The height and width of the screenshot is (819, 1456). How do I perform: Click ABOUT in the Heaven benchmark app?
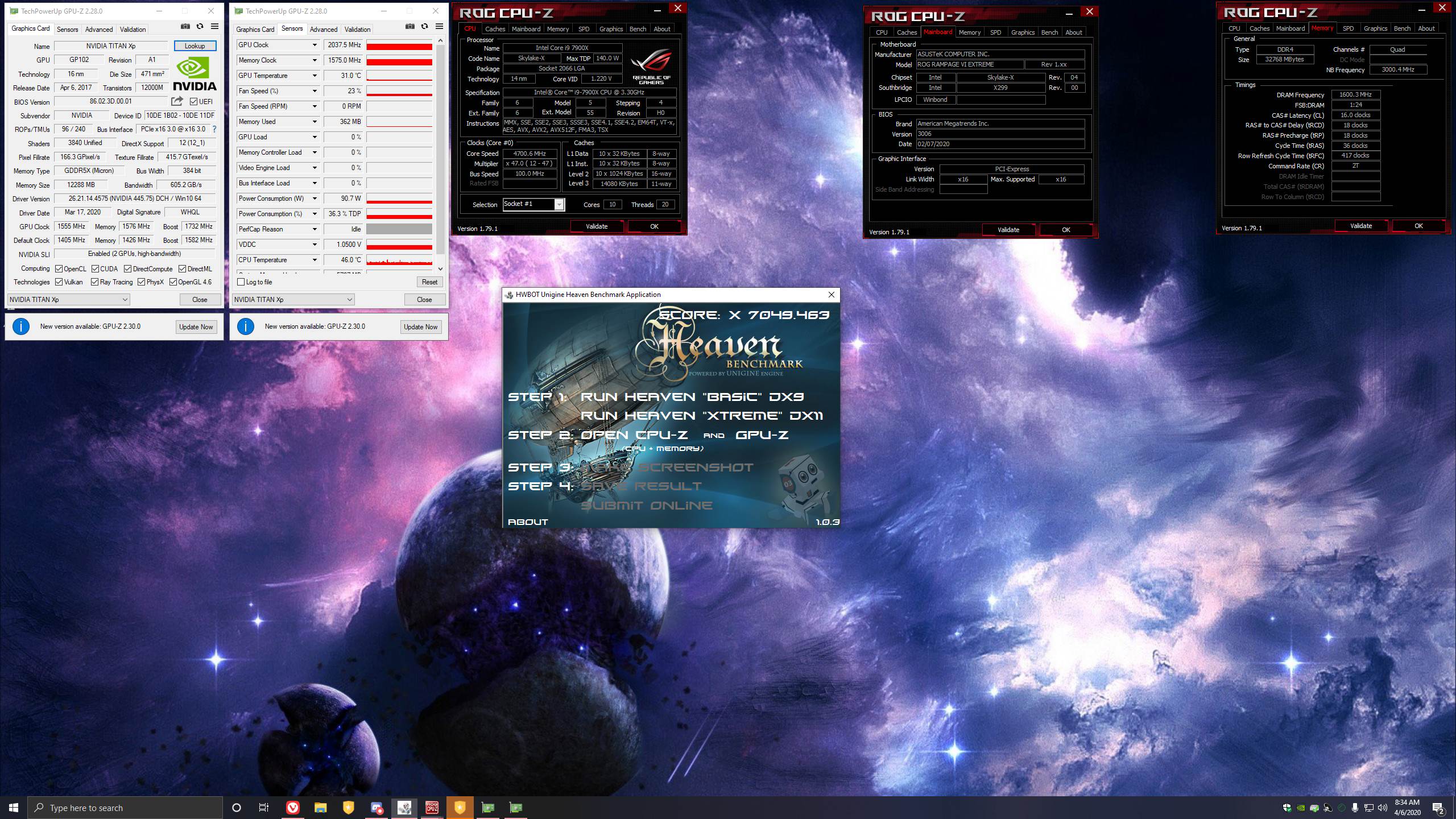(528, 522)
